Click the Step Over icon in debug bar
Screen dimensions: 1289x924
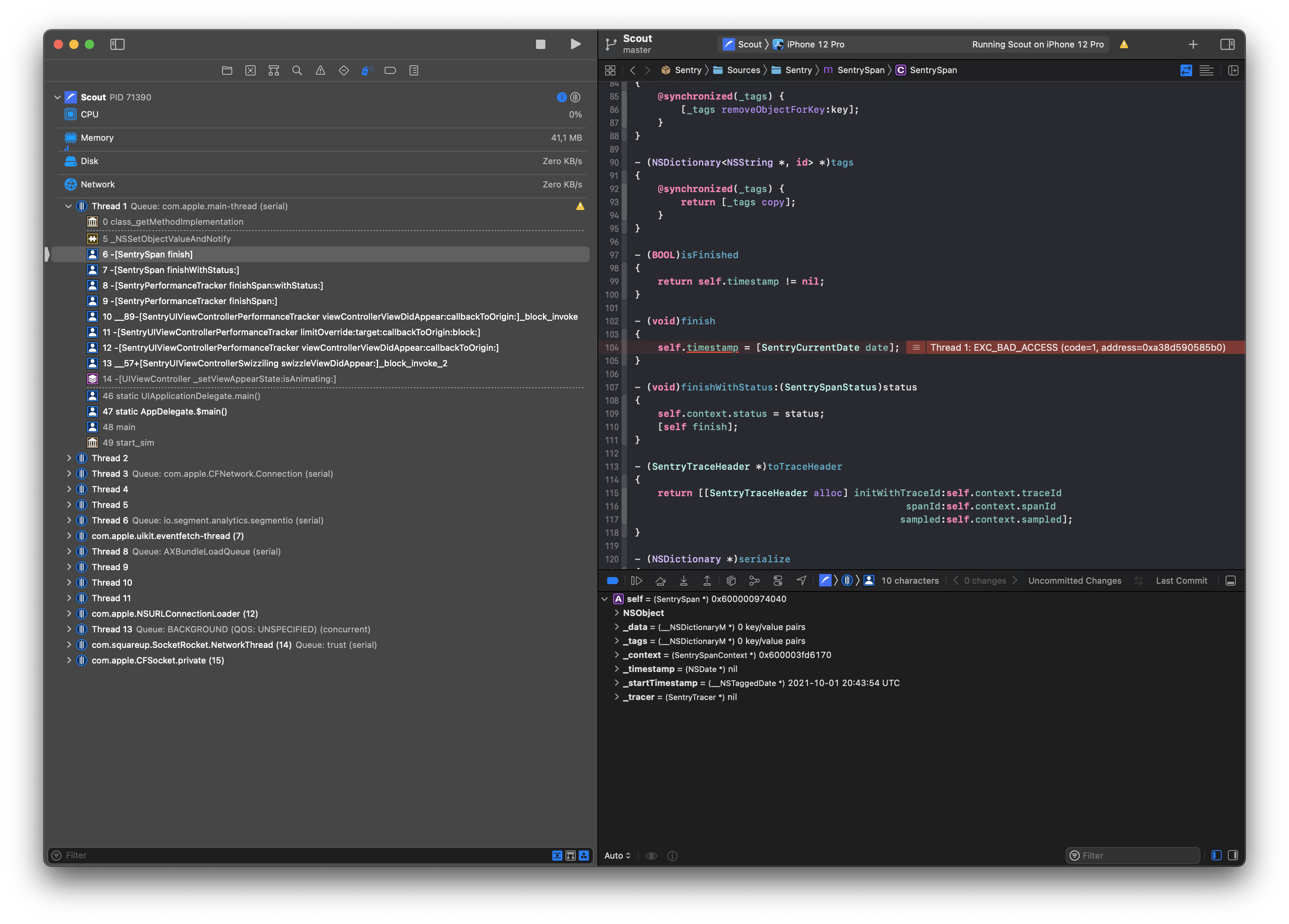click(660, 580)
